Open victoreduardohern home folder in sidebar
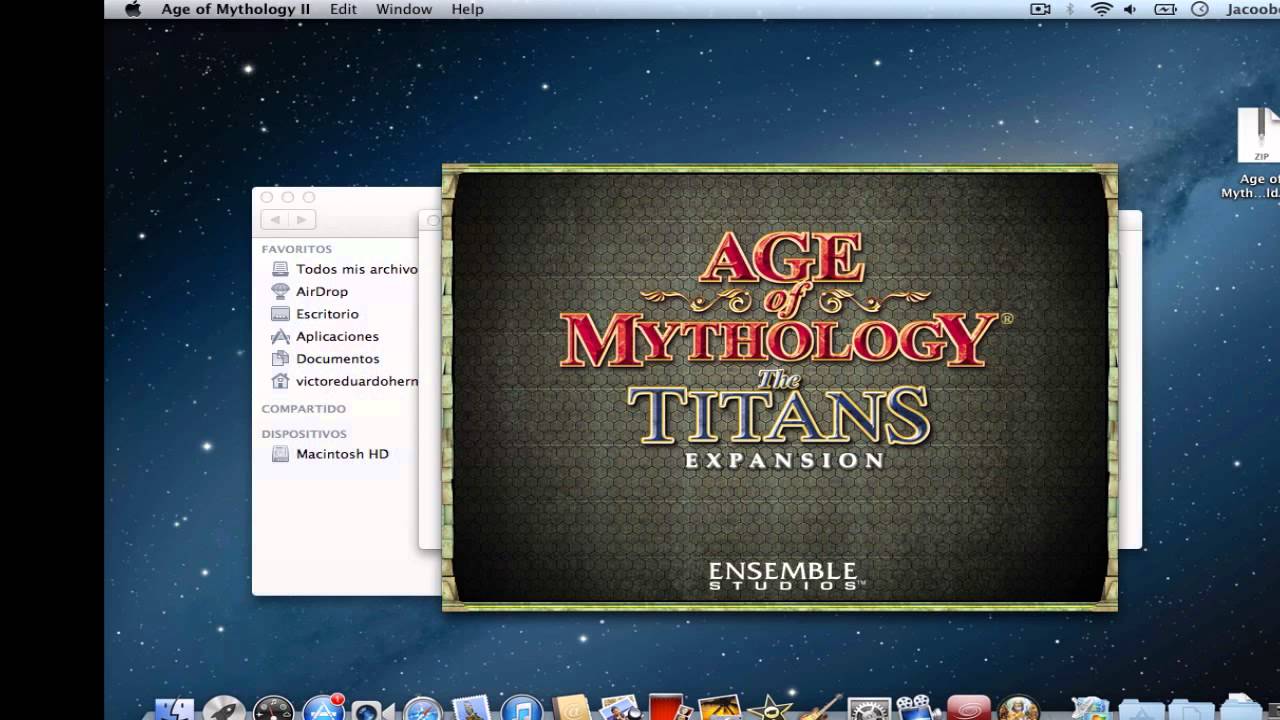 tap(345, 381)
